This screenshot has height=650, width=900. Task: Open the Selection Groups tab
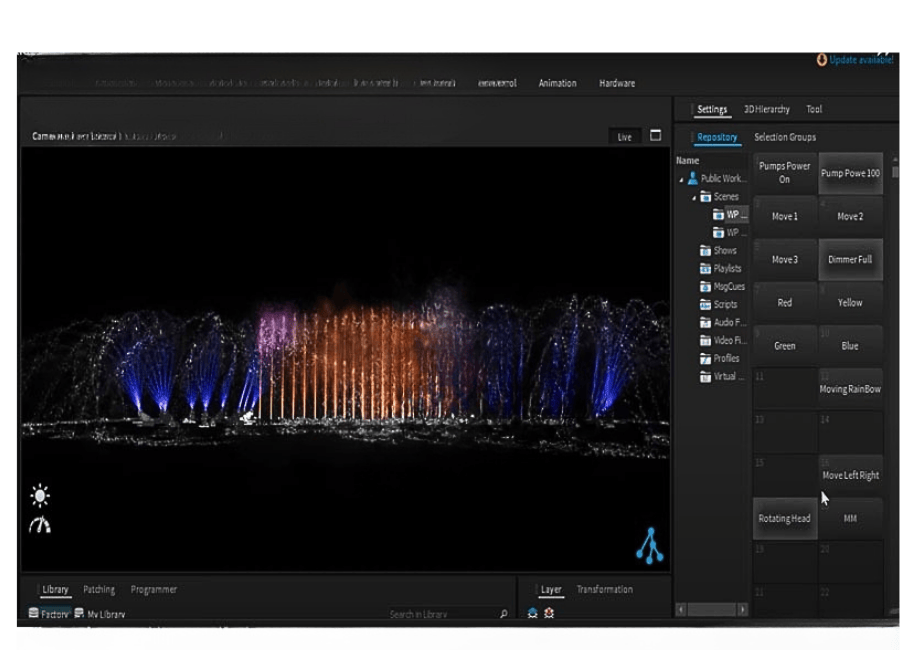click(x=785, y=137)
